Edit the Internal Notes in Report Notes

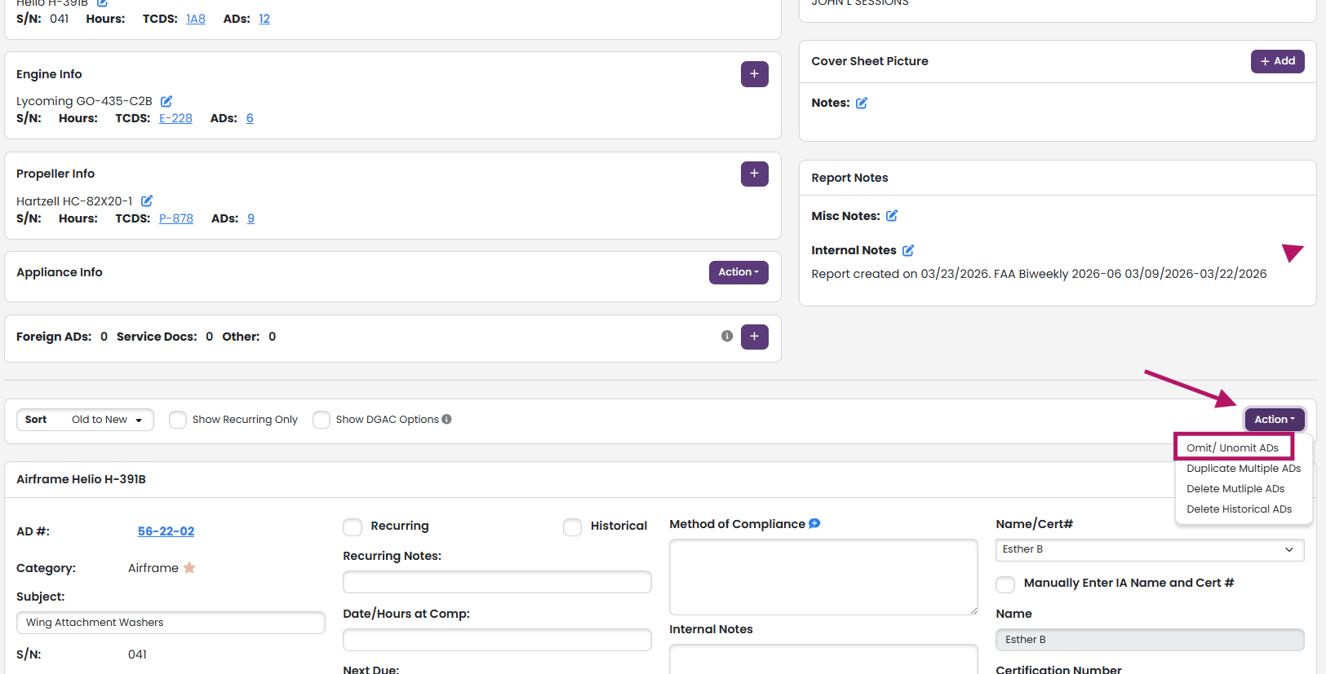tap(908, 251)
